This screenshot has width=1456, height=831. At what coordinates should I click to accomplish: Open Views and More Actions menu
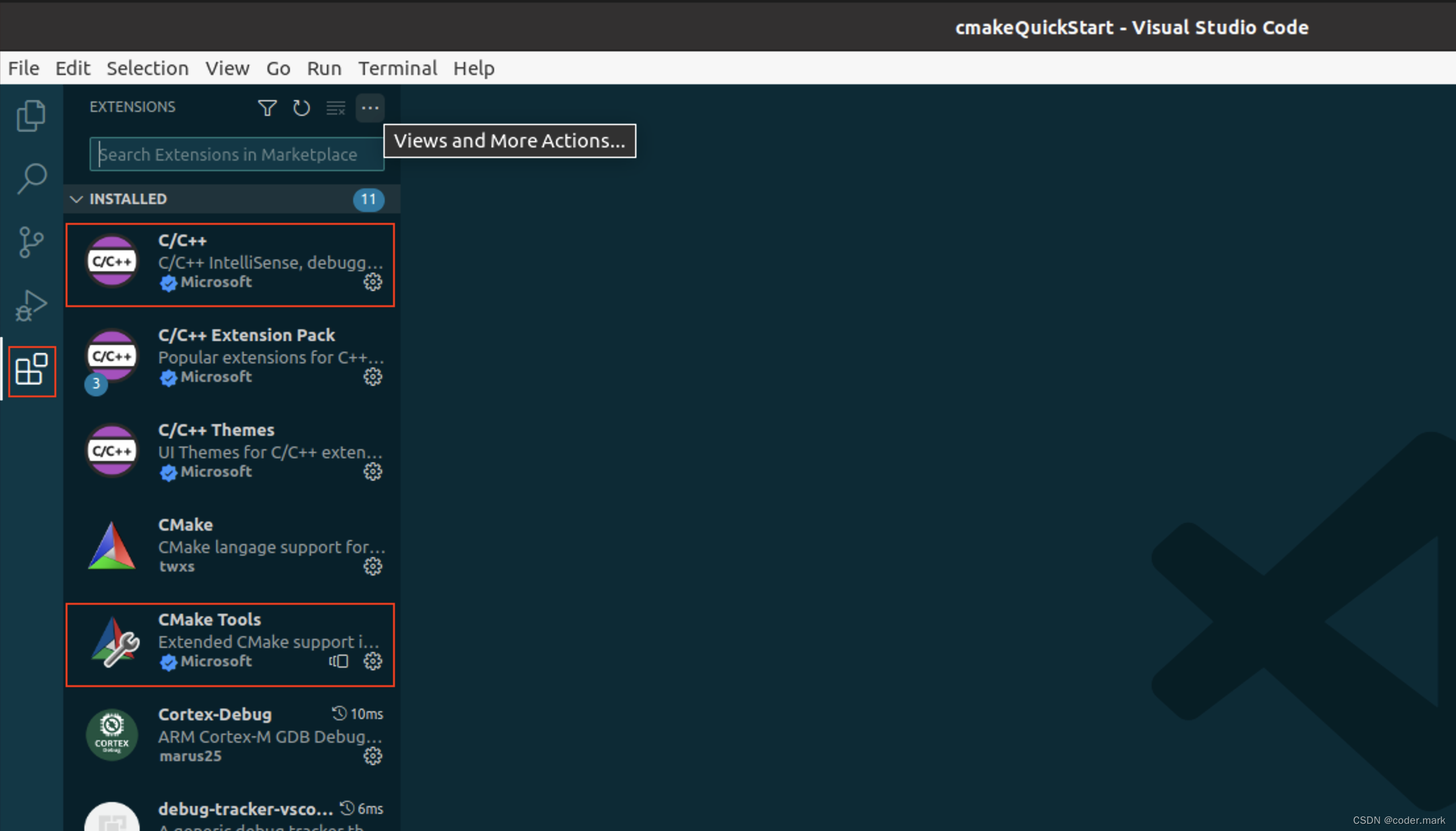click(370, 107)
